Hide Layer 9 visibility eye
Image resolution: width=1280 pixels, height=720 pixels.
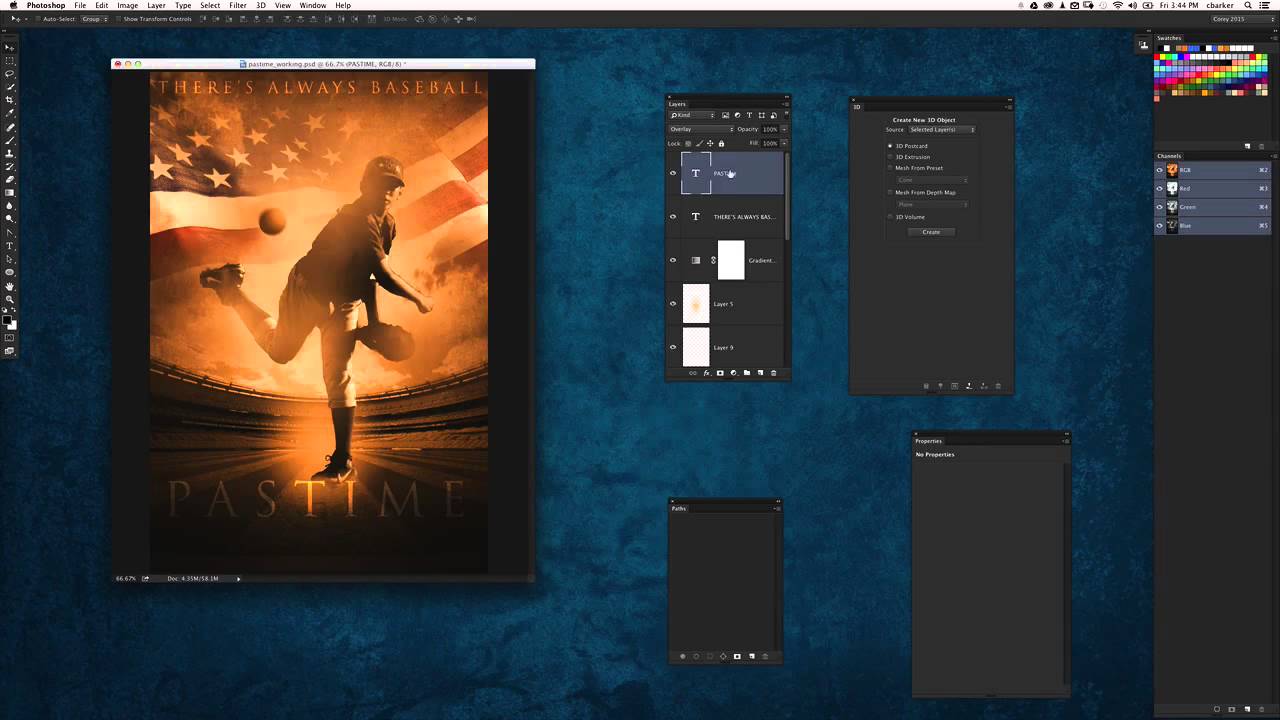coord(672,347)
